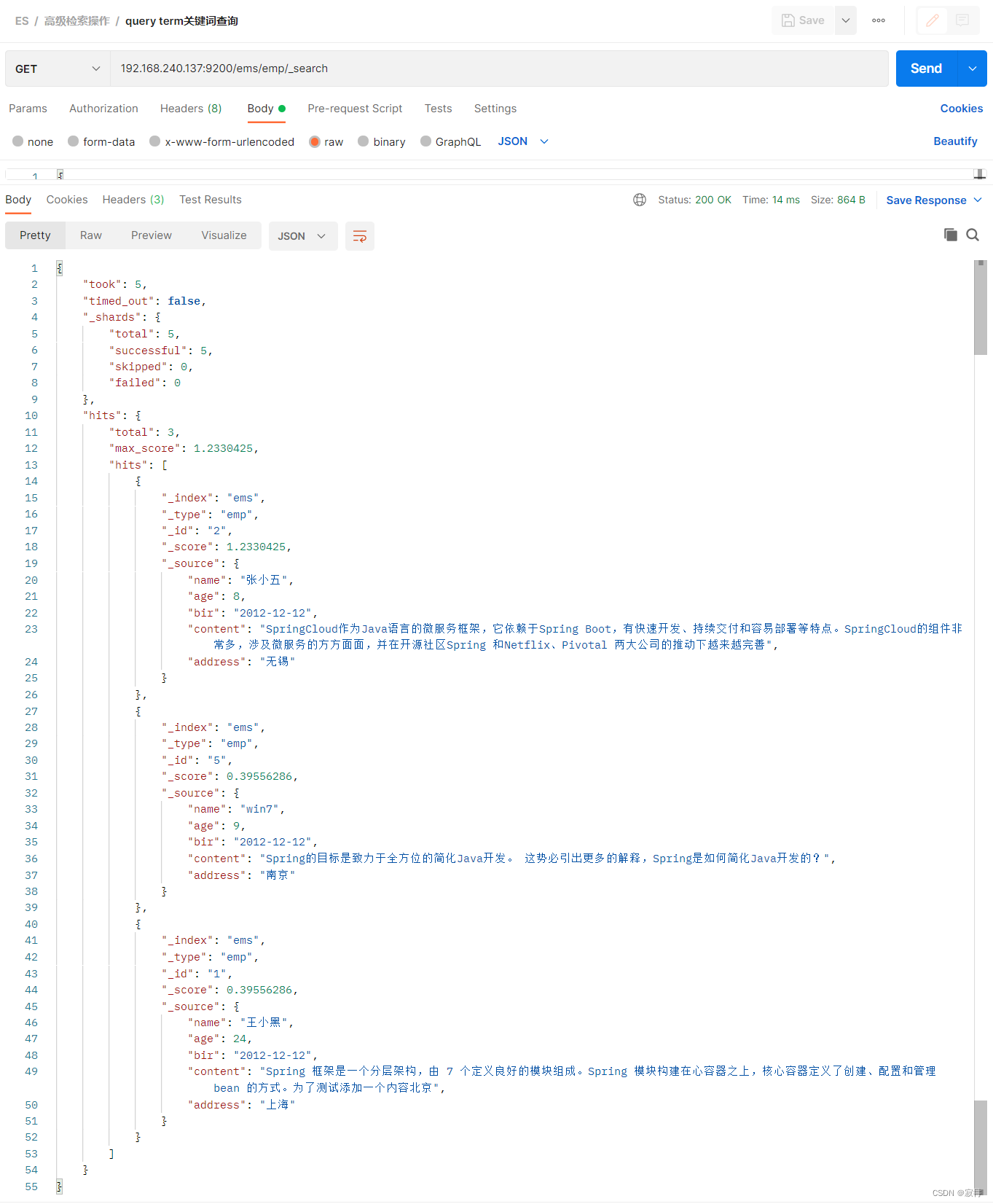Open the Pre-request Script tab
The width and height of the screenshot is (993, 1204).
click(355, 109)
